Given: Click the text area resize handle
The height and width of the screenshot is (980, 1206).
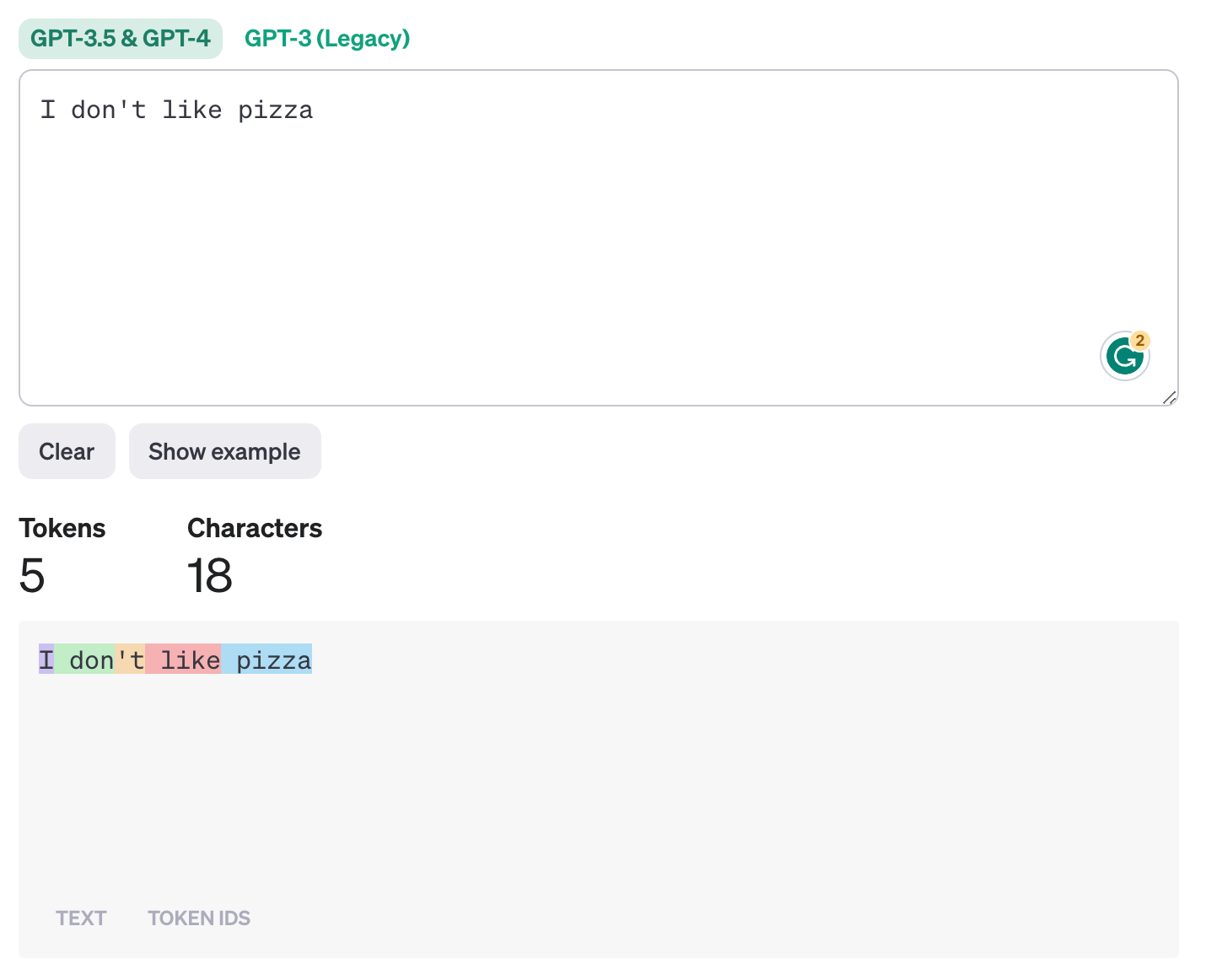Looking at the screenshot, I should [x=1169, y=398].
